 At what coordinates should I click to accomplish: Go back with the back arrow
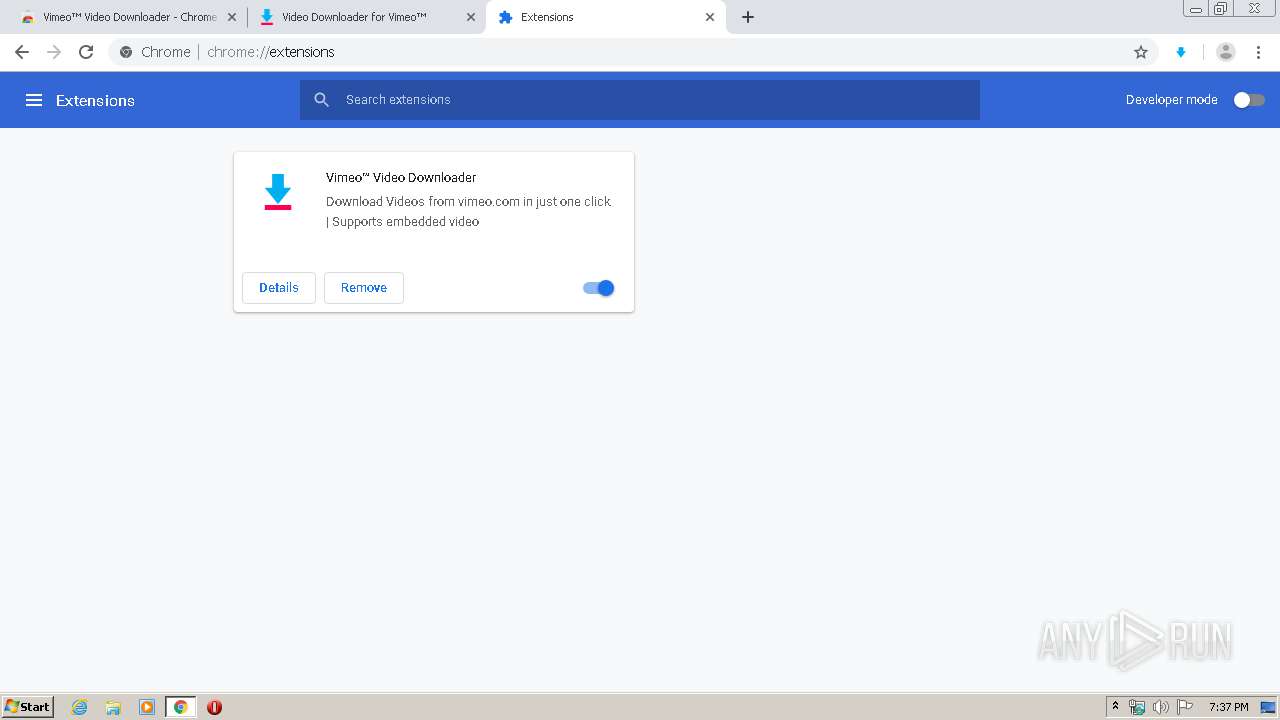[x=22, y=52]
